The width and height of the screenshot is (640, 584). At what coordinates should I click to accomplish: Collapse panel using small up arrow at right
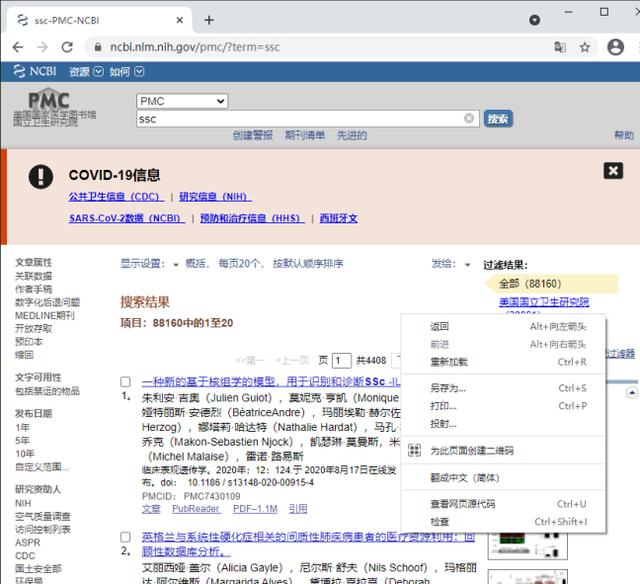(x=631, y=393)
